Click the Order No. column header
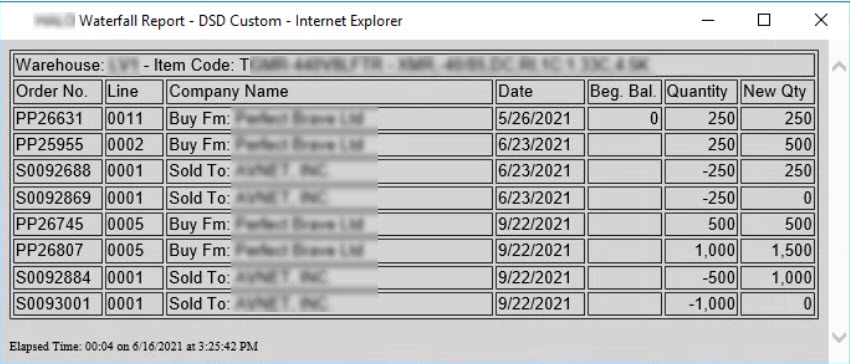This screenshot has width=850, height=364. pos(59,92)
